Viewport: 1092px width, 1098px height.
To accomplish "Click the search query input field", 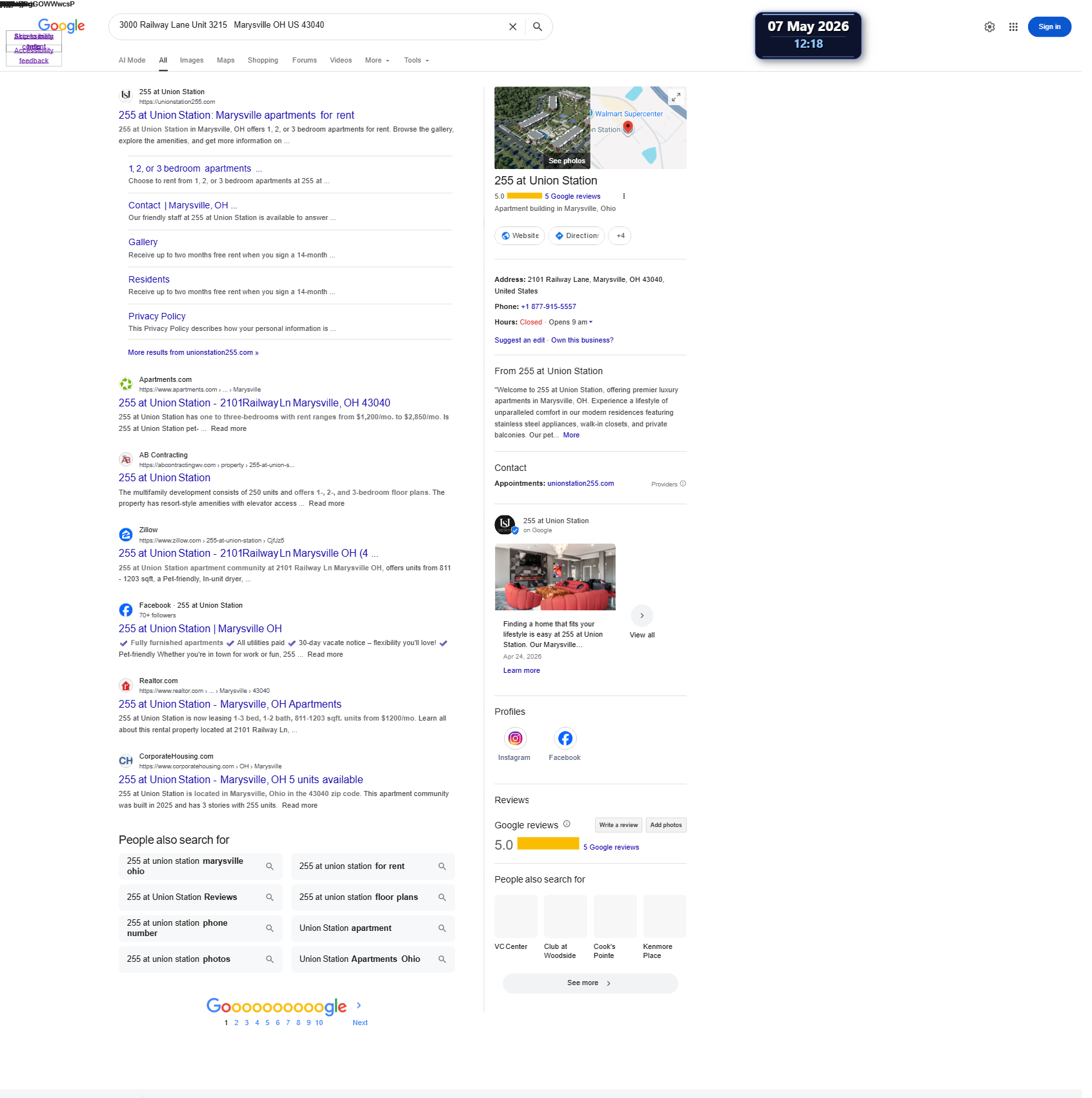I will click(x=310, y=26).
